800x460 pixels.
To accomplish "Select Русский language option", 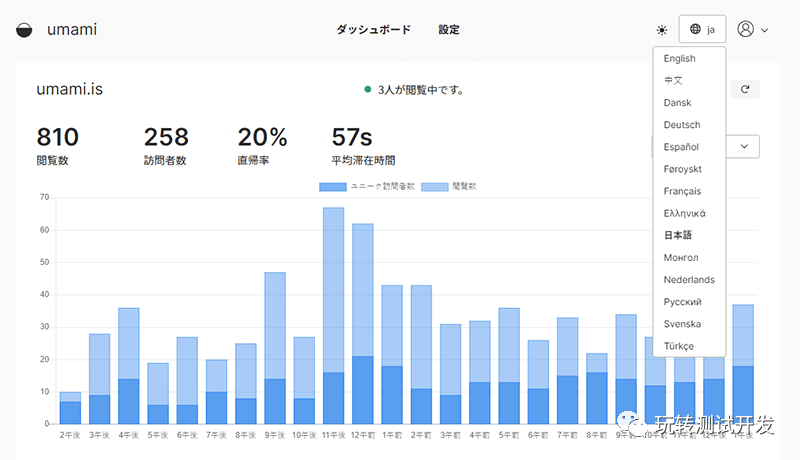I will [682, 302].
